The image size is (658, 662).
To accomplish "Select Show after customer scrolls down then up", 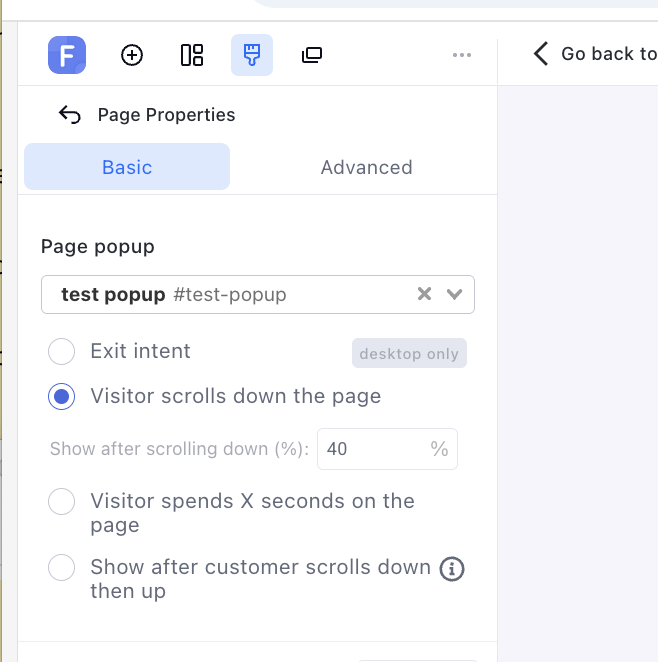I will coord(62,568).
